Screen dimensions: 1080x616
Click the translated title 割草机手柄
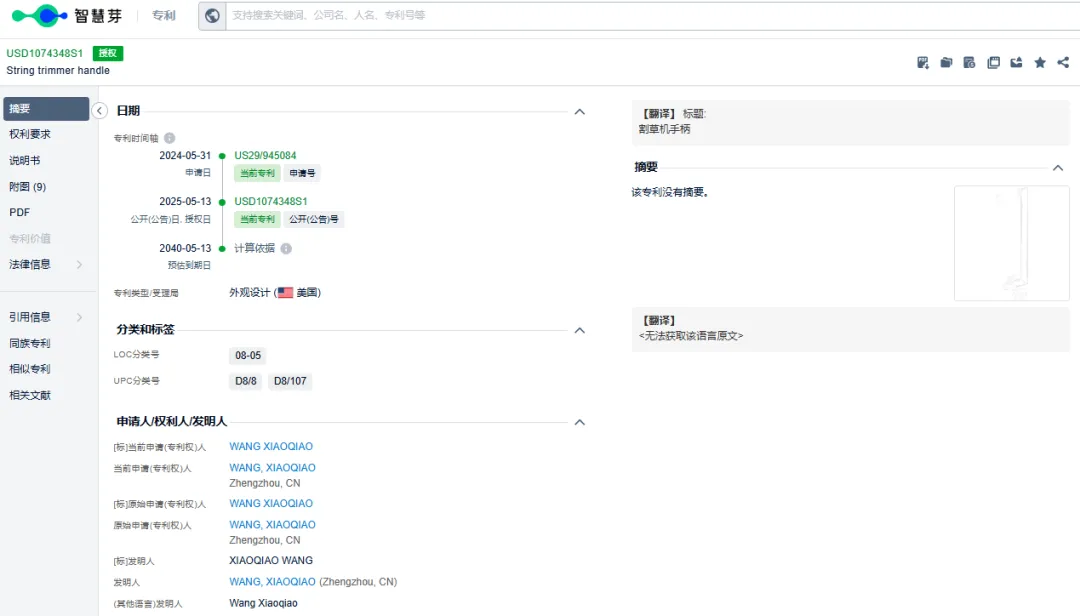coord(665,130)
